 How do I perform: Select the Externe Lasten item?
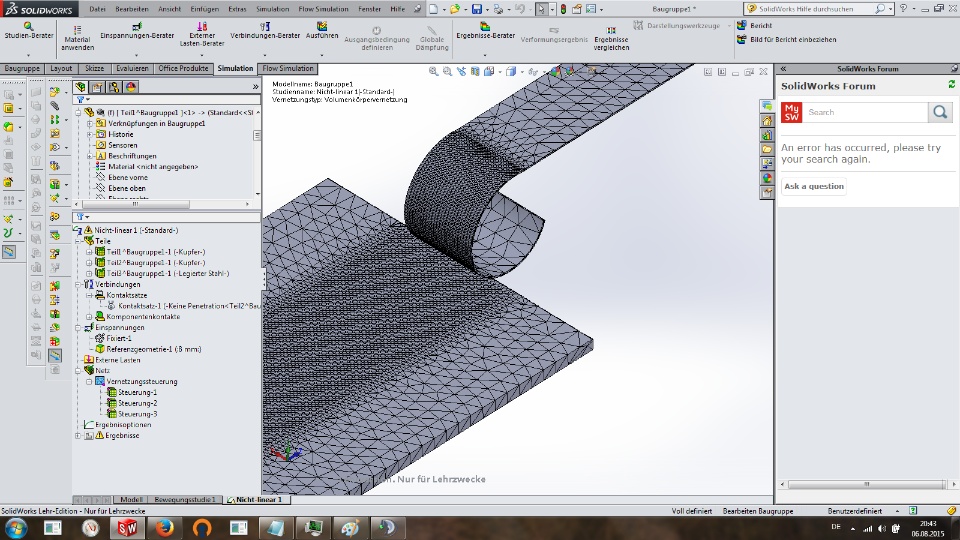tap(111, 360)
